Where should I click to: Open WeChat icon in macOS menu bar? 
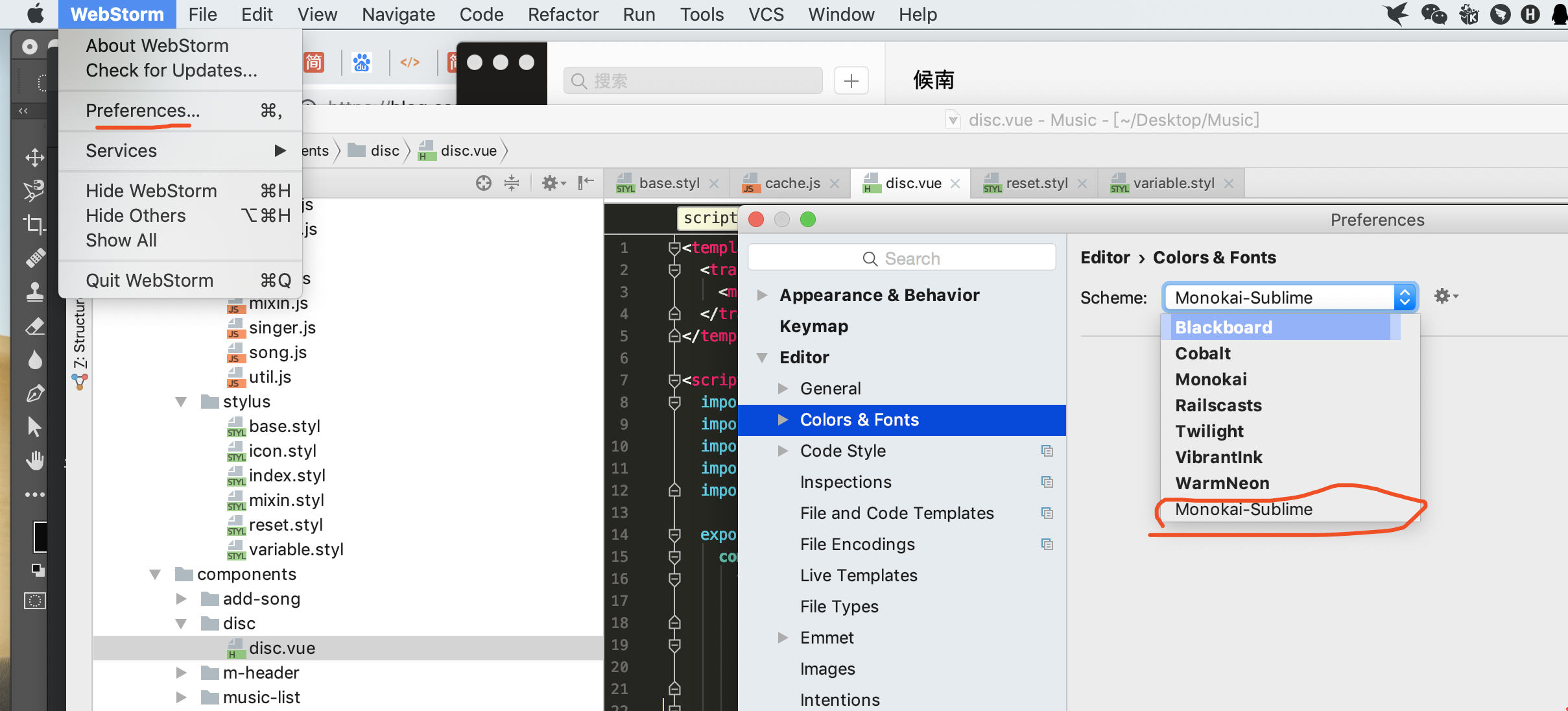click(1433, 14)
